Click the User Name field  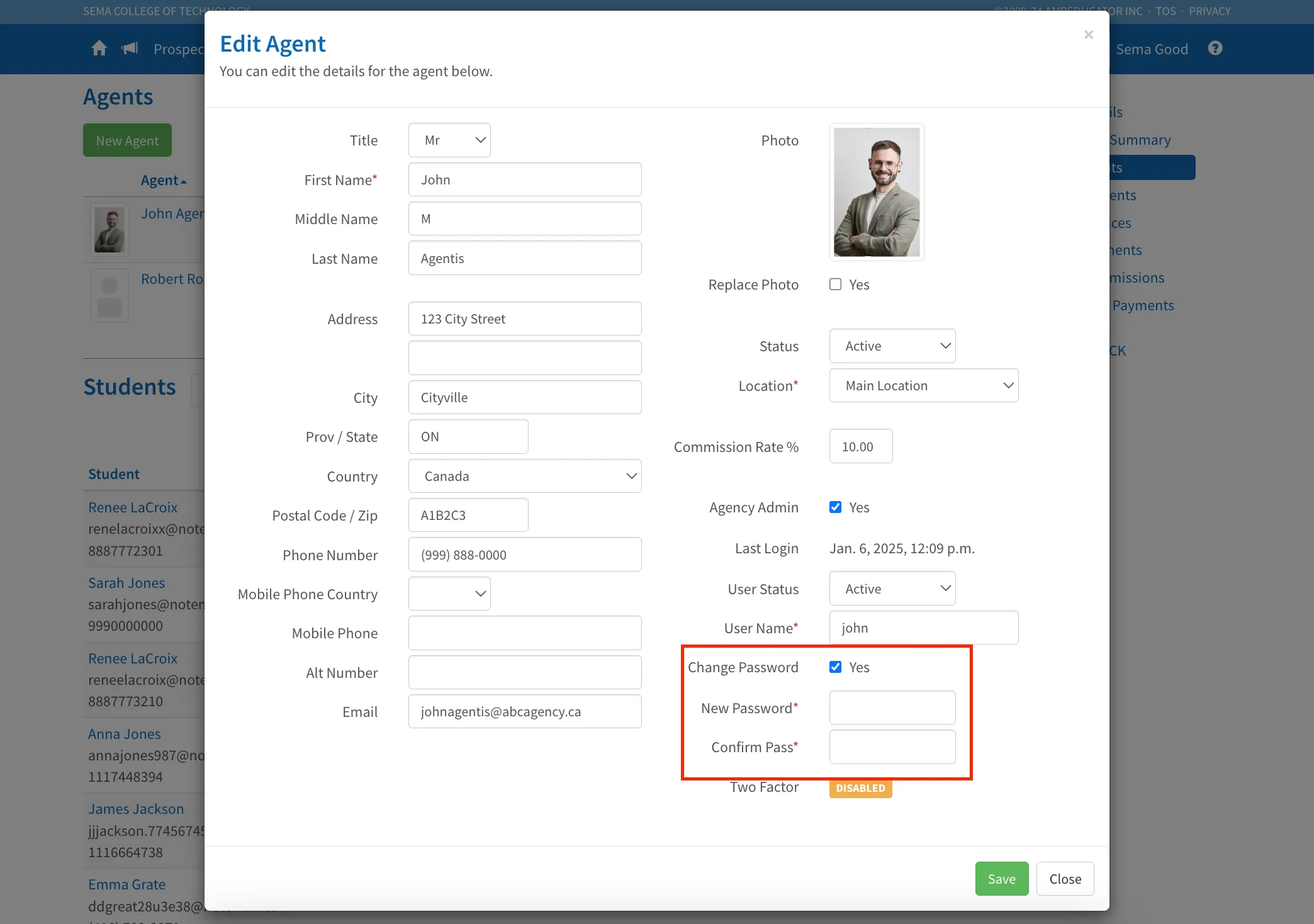click(924, 628)
